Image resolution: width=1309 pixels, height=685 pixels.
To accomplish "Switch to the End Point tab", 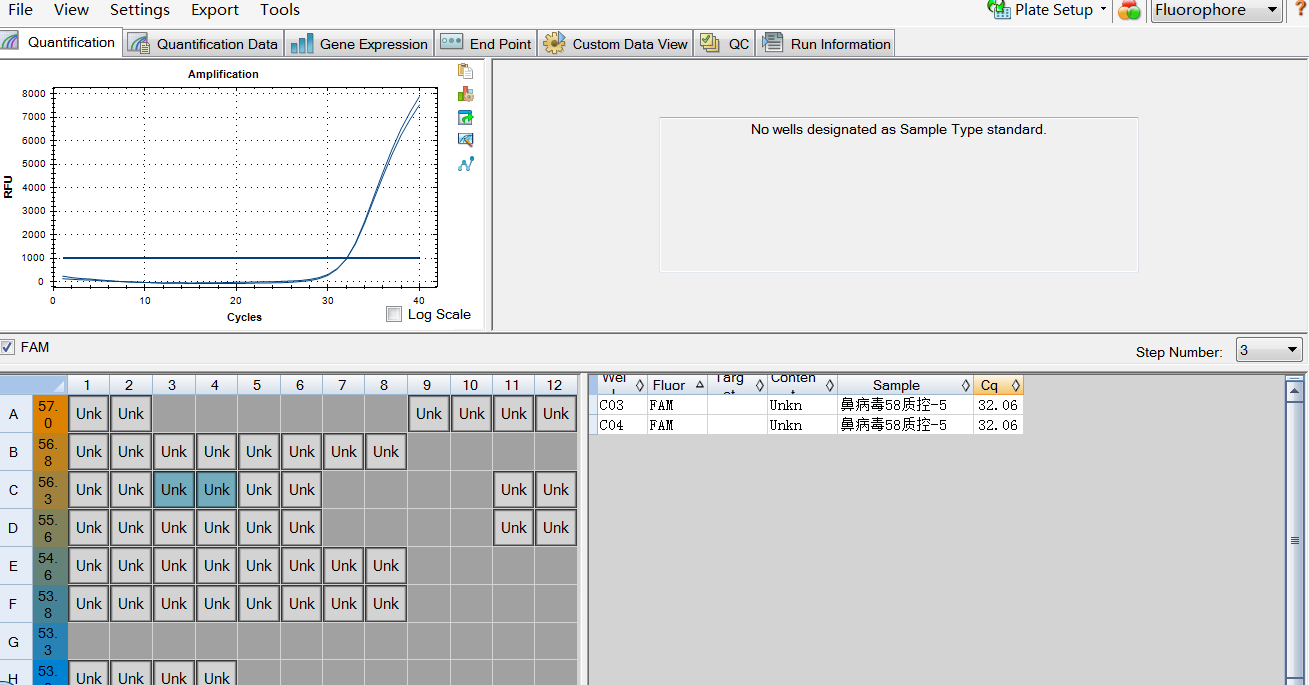I will [486, 44].
